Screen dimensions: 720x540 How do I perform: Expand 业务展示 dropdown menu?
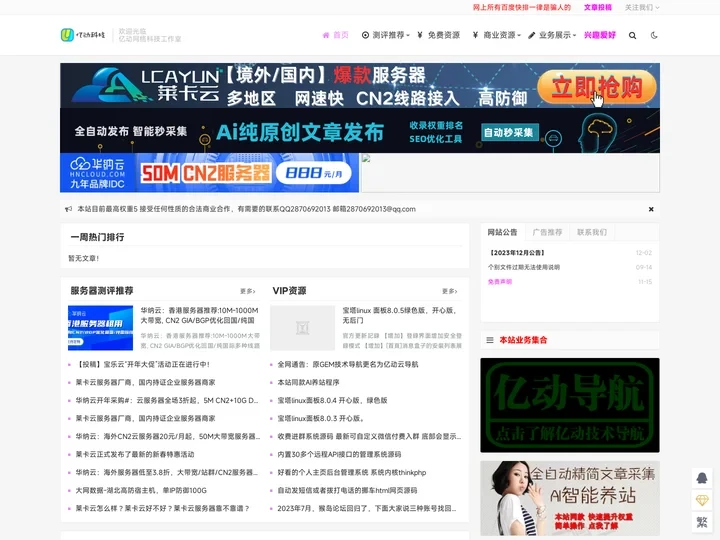(552, 35)
